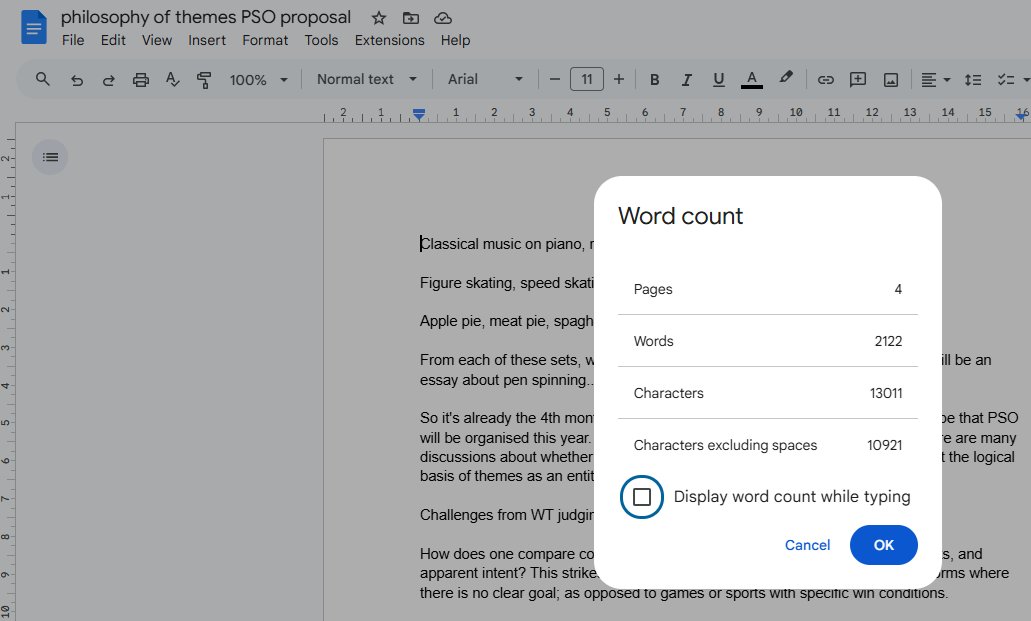
Task: Click the document title text
Action: point(206,17)
